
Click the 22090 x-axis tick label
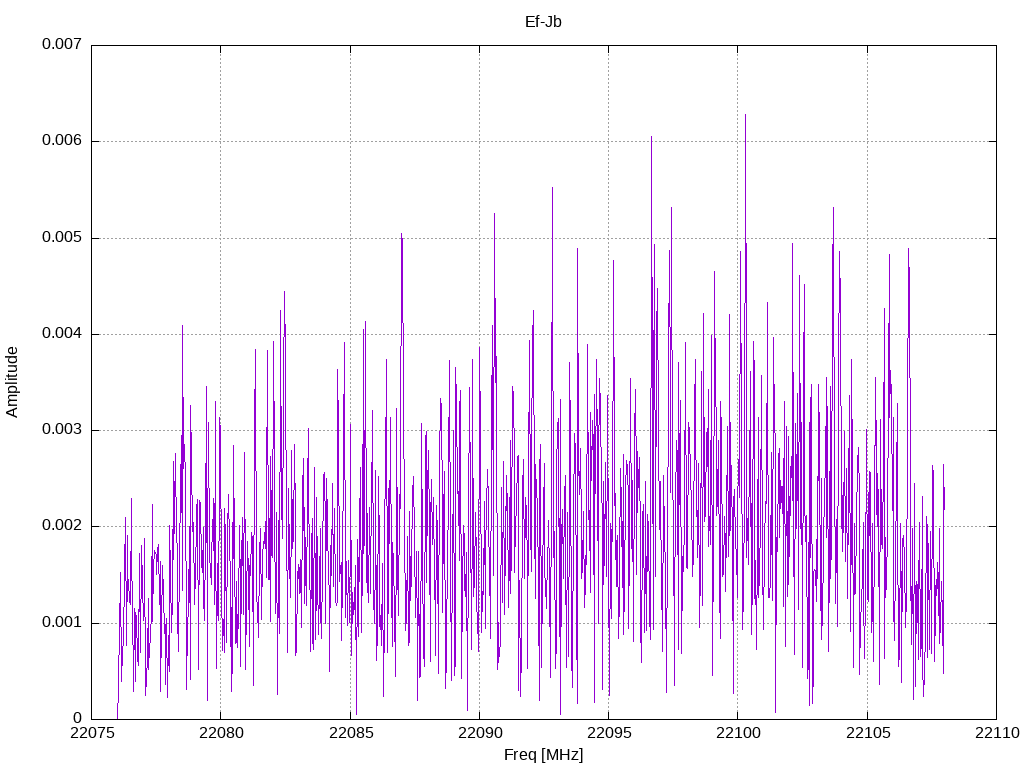click(x=480, y=733)
